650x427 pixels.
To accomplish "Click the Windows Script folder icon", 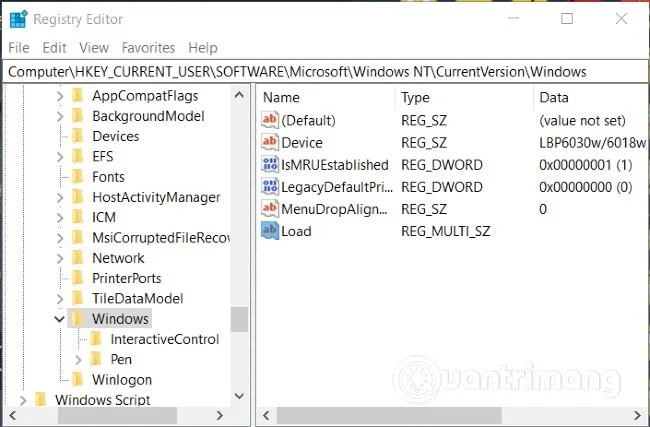I will (x=41, y=400).
